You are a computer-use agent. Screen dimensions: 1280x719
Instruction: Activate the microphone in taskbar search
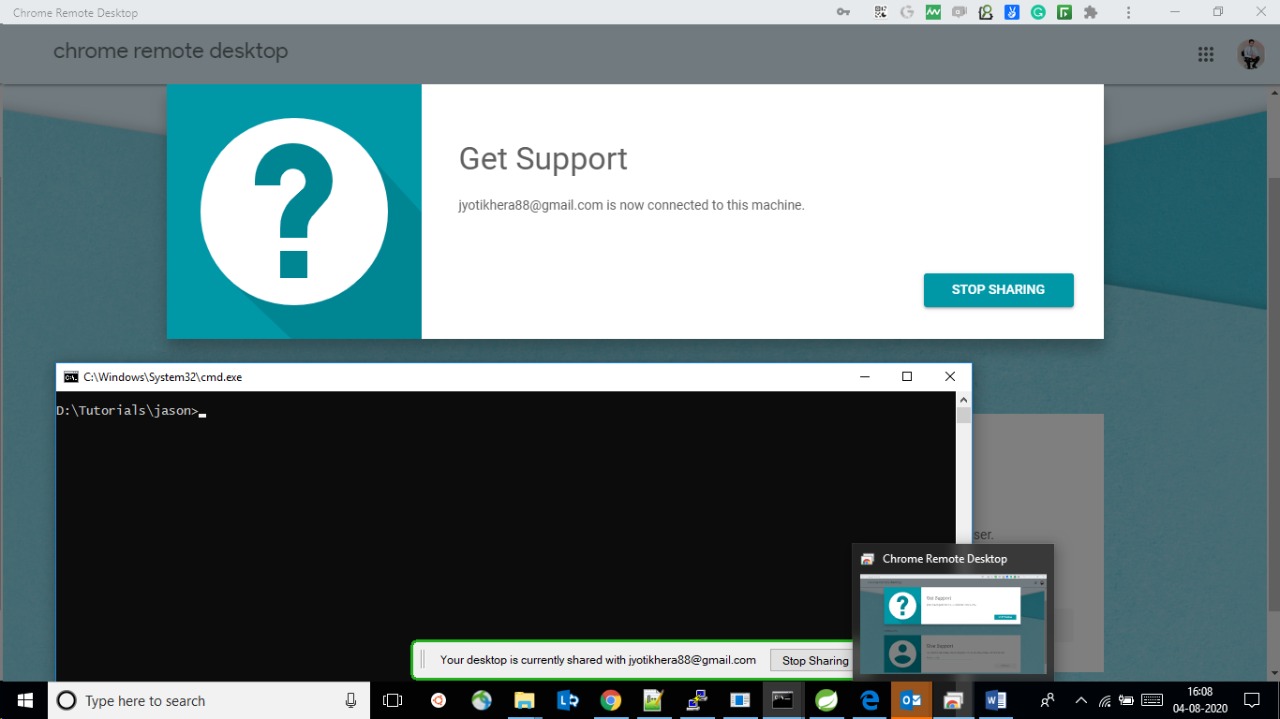click(x=351, y=700)
